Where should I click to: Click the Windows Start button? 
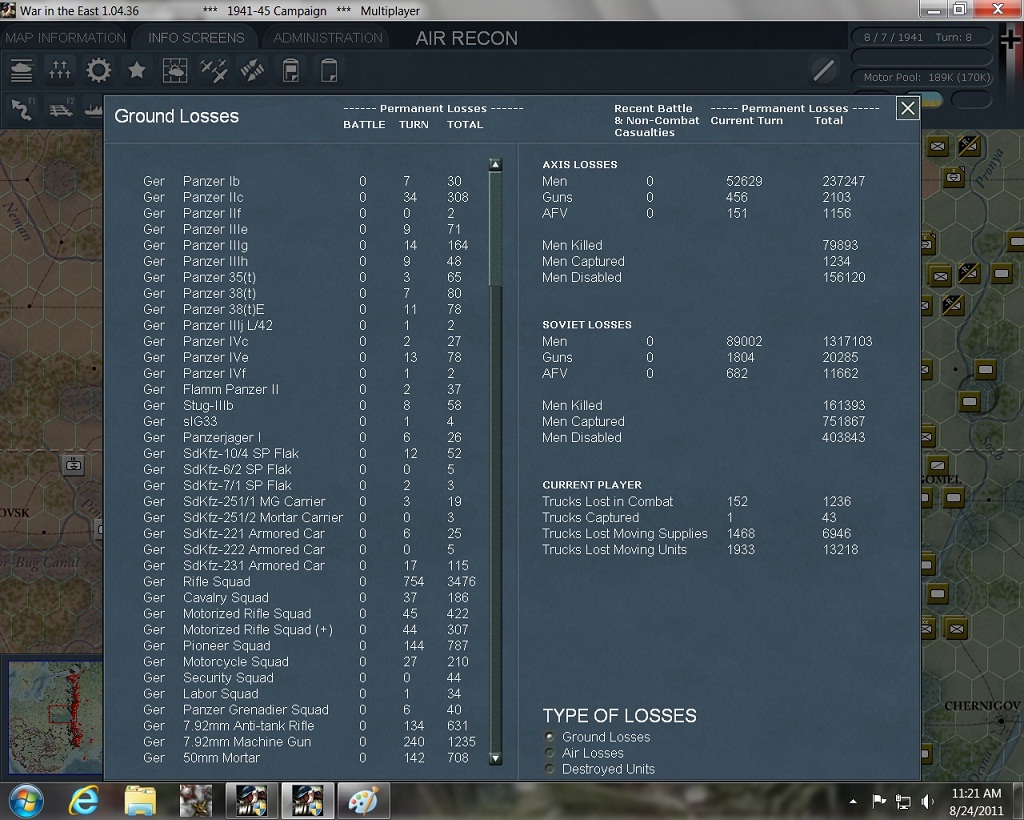click(x=25, y=800)
